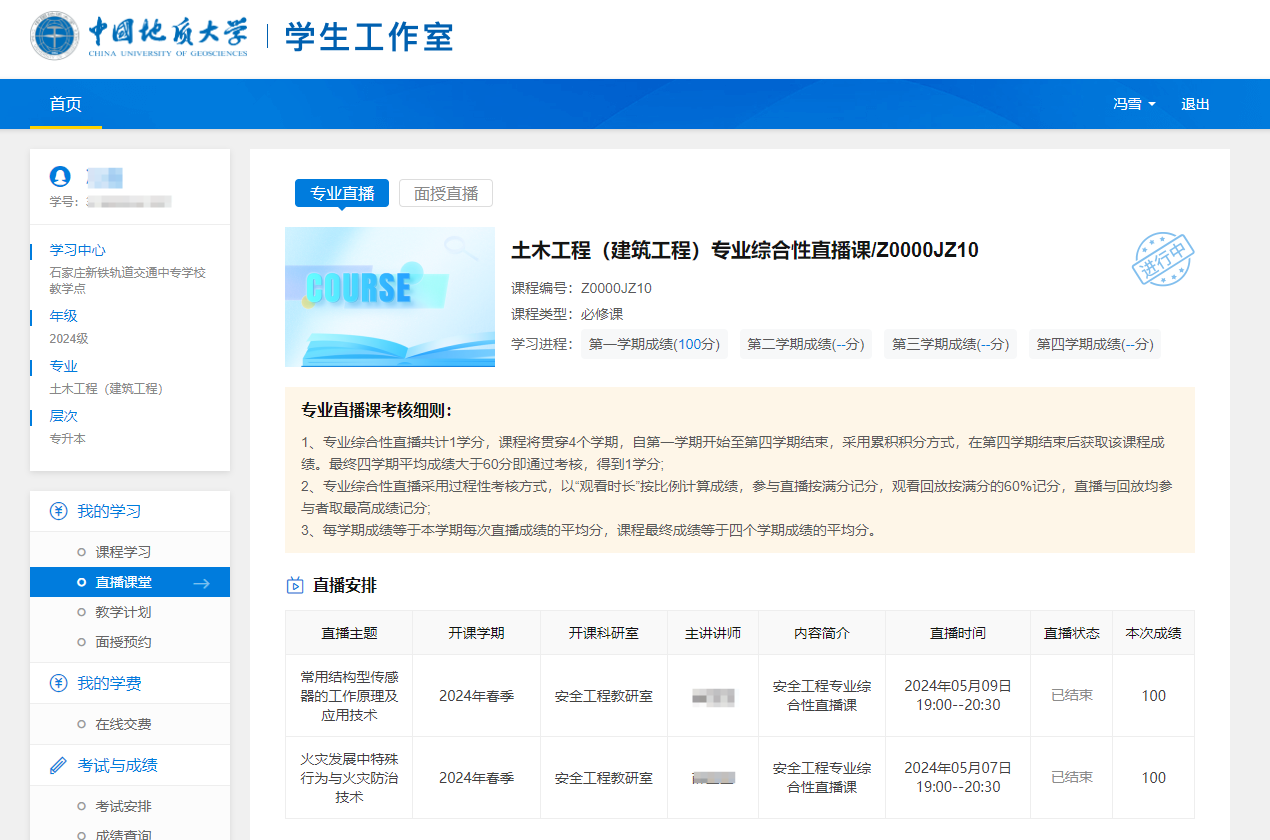Click the yen icon beside 我的学习
Screen dimensions: 1270x840
click(59, 511)
